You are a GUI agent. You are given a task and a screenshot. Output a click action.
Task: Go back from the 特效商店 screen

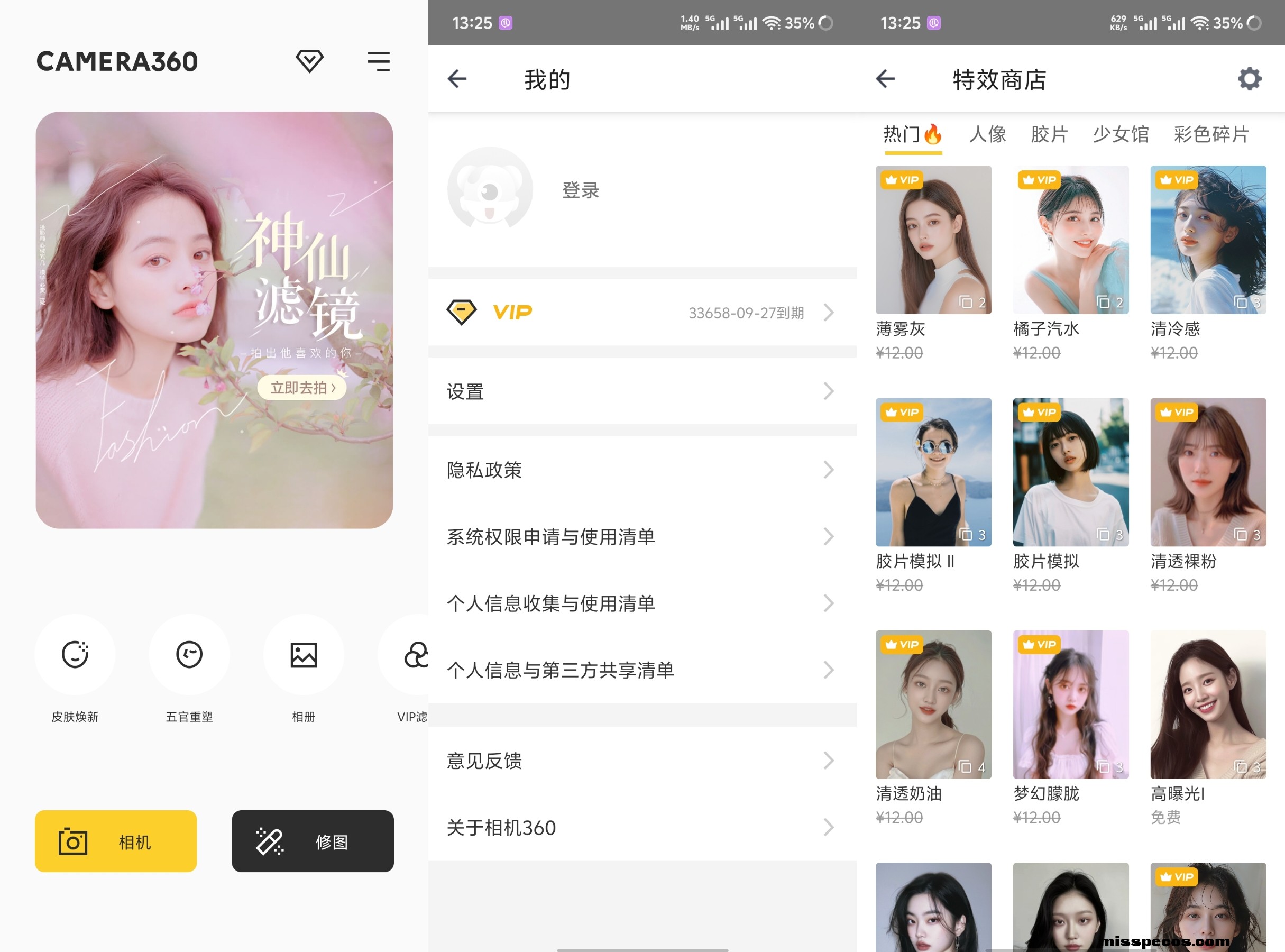click(886, 79)
